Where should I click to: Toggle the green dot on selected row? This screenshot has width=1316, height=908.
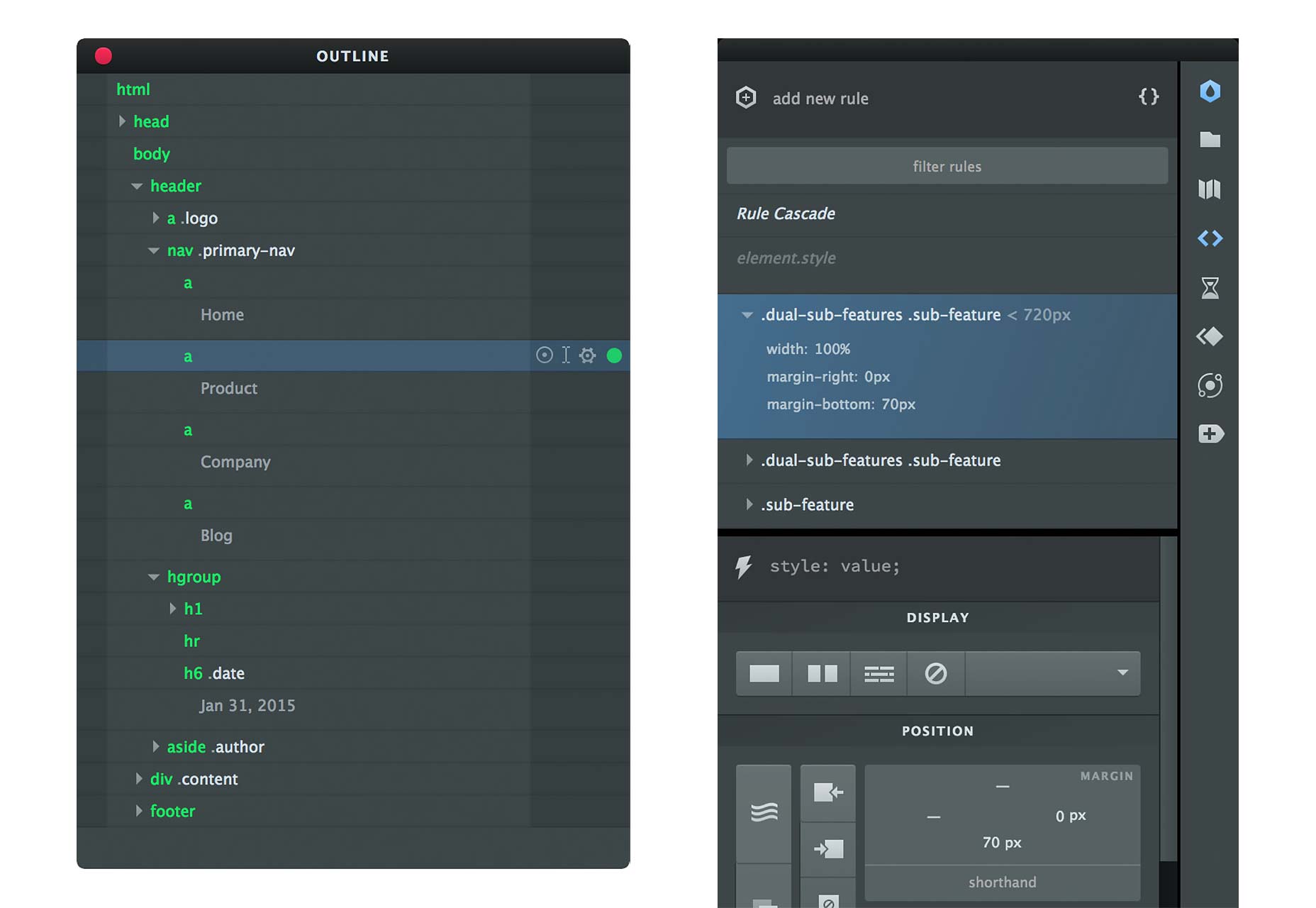click(x=614, y=355)
